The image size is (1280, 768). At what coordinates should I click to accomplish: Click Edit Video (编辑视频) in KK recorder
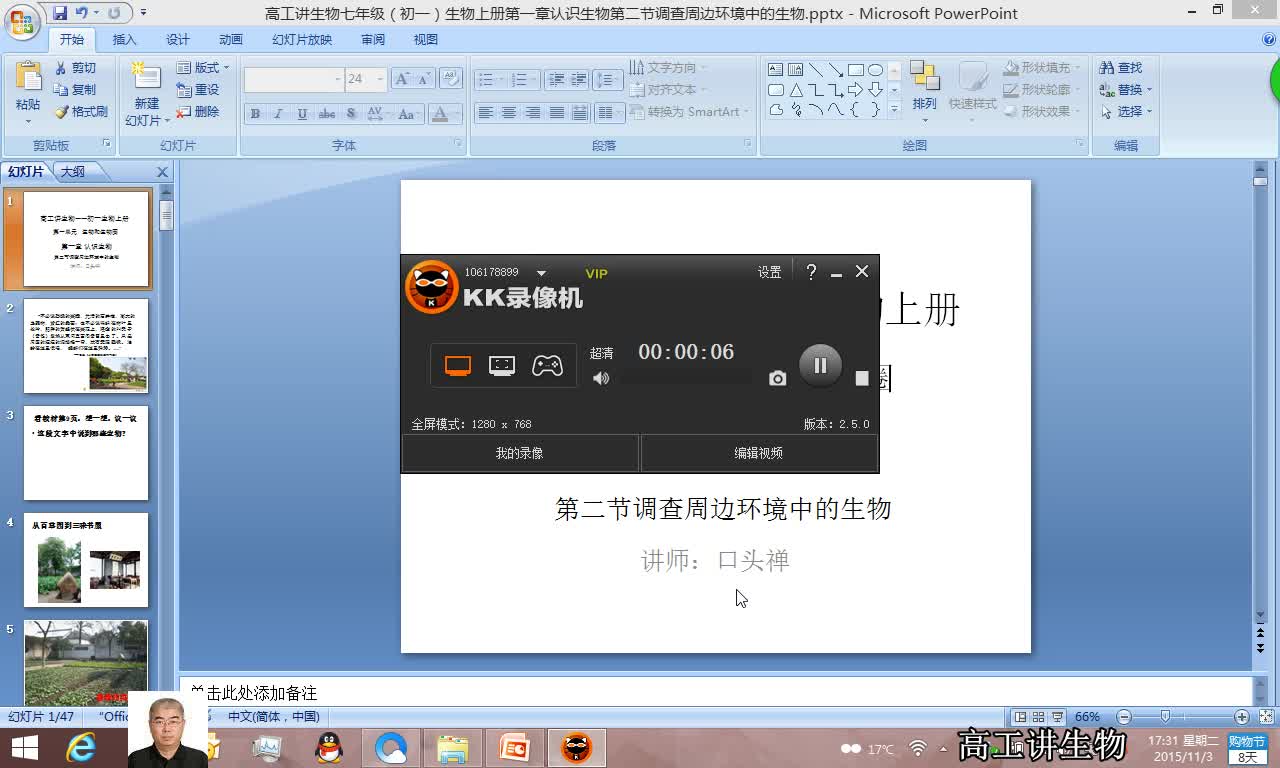click(759, 453)
